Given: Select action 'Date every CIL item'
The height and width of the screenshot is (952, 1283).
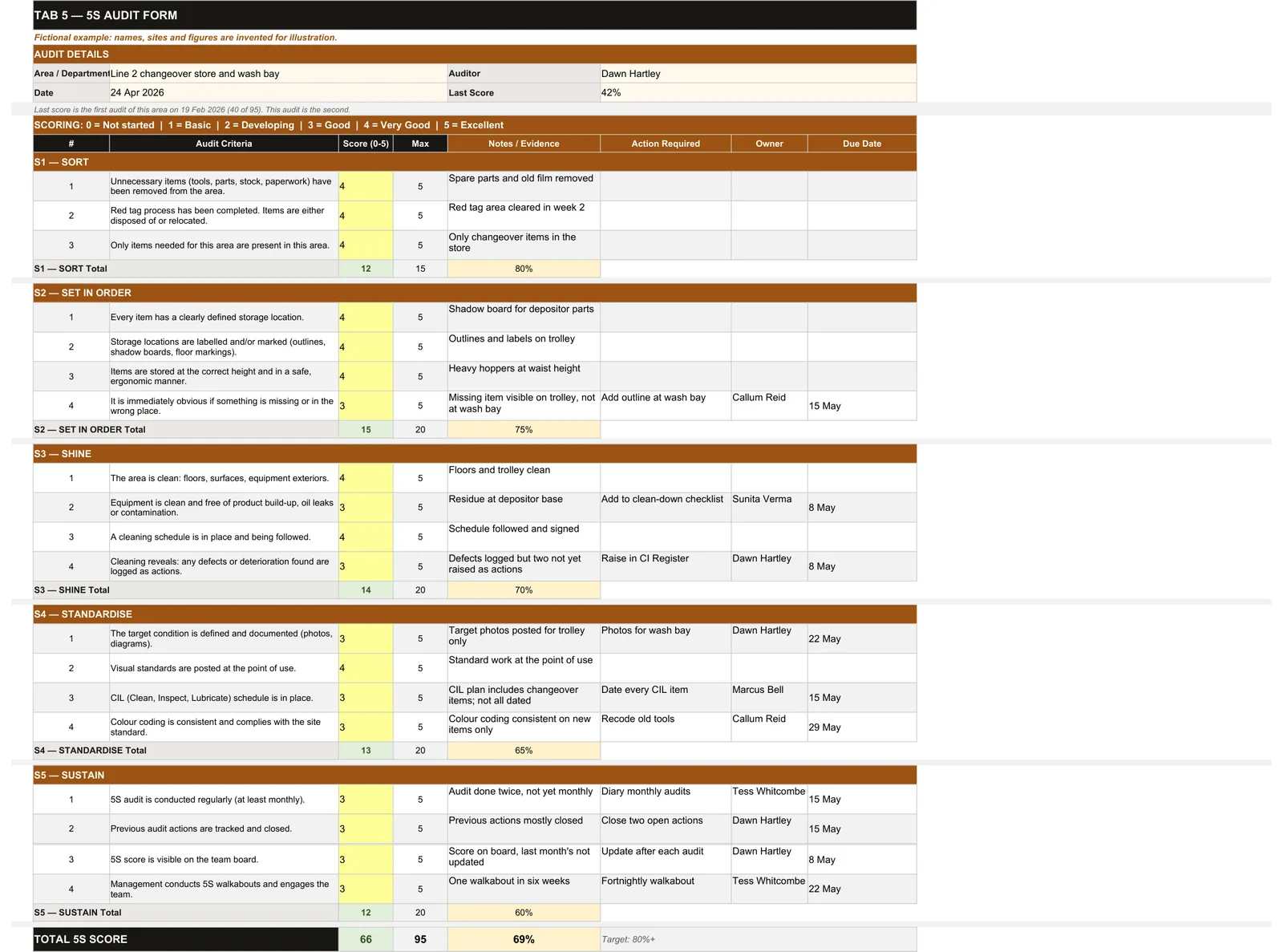Looking at the screenshot, I should point(666,698).
